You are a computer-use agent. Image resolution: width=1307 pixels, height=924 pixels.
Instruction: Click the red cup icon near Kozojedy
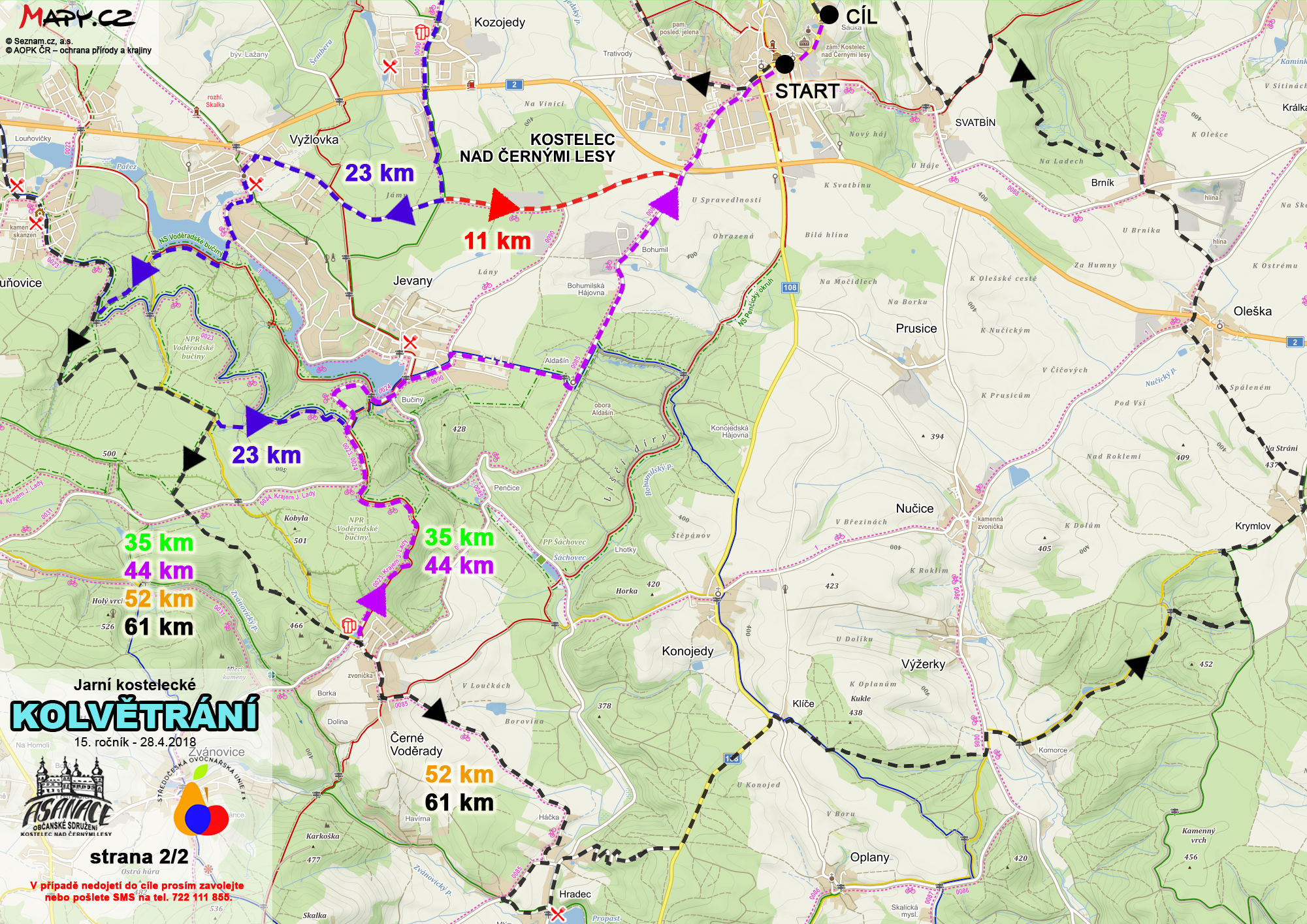[x=422, y=31]
